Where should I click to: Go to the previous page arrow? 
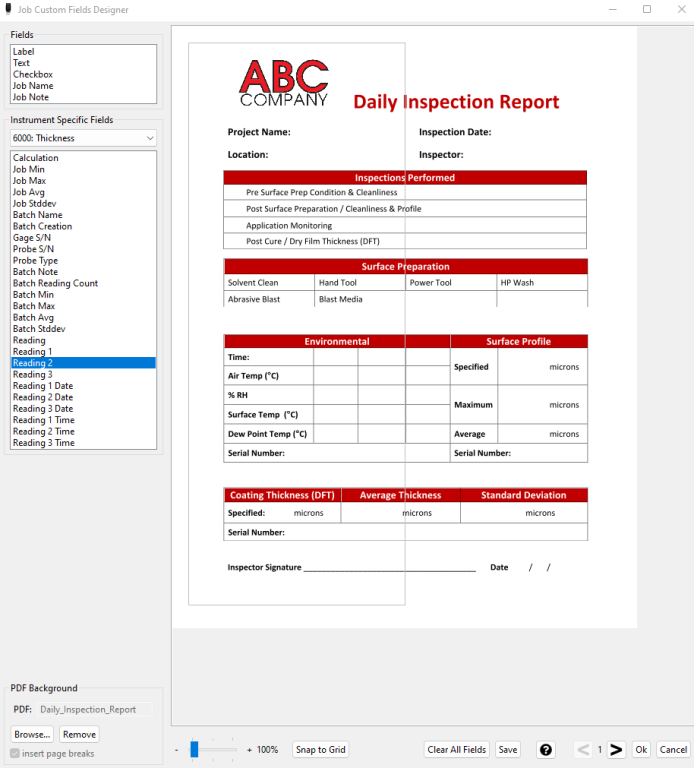(x=583, y=750)
